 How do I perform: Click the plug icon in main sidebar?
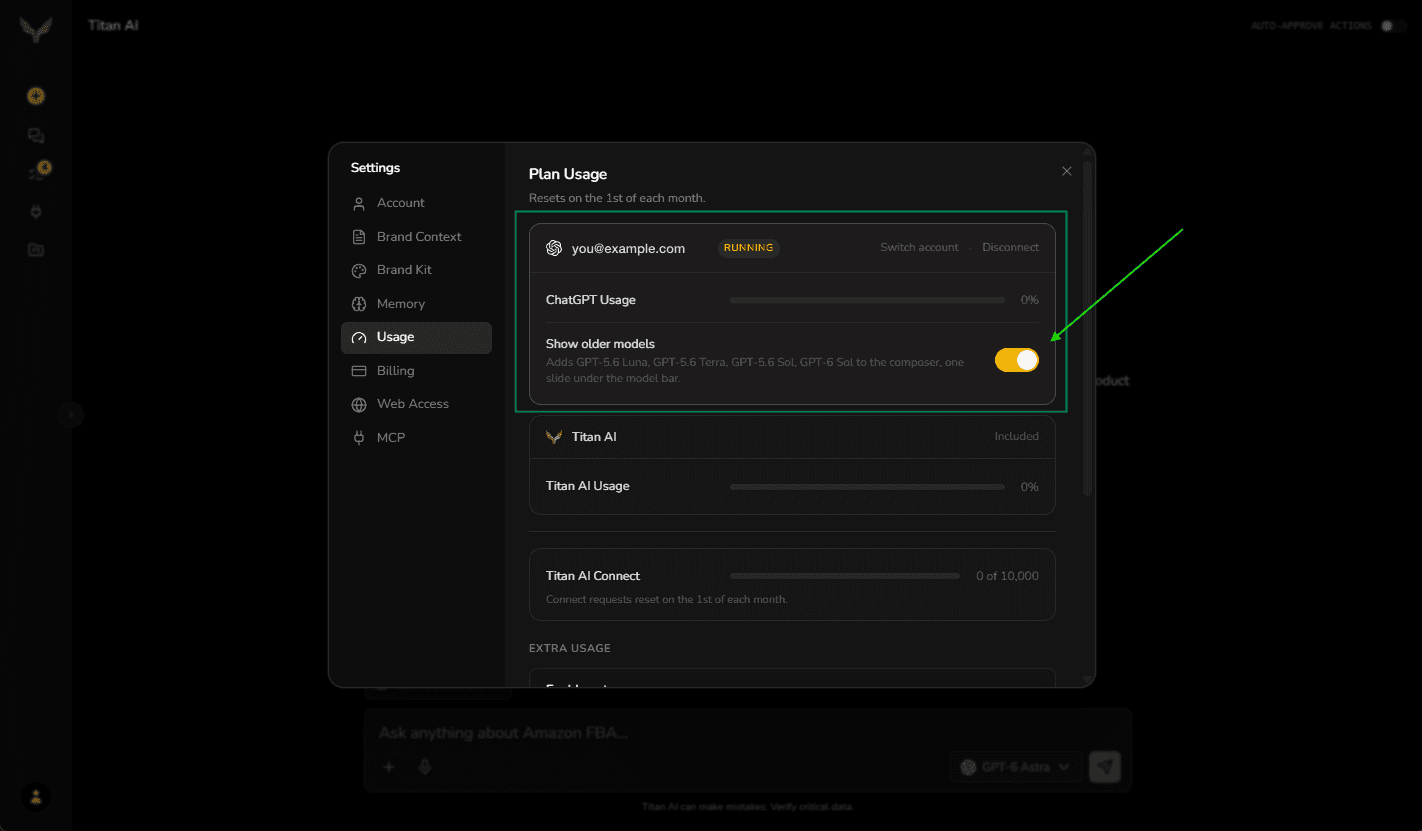click(x=36, y=212)
